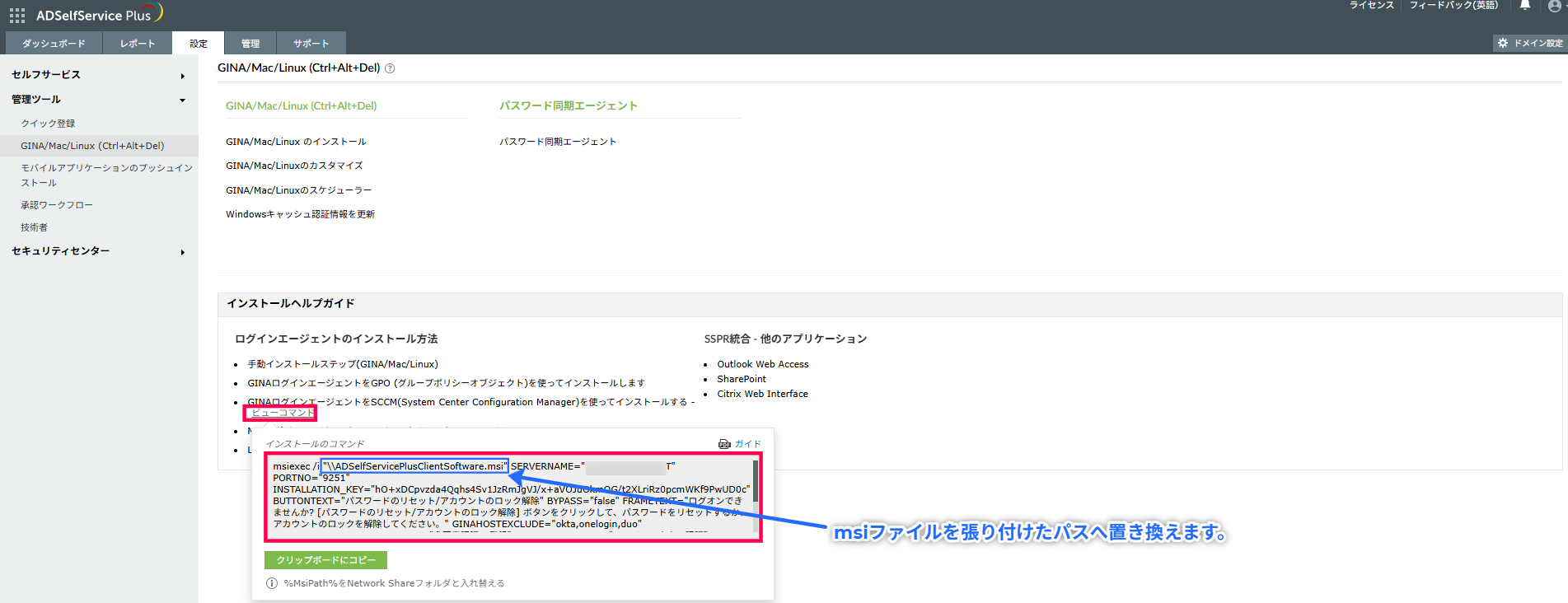
Task: Click the クリップボードにコピー button
Action: coord(325,560)
